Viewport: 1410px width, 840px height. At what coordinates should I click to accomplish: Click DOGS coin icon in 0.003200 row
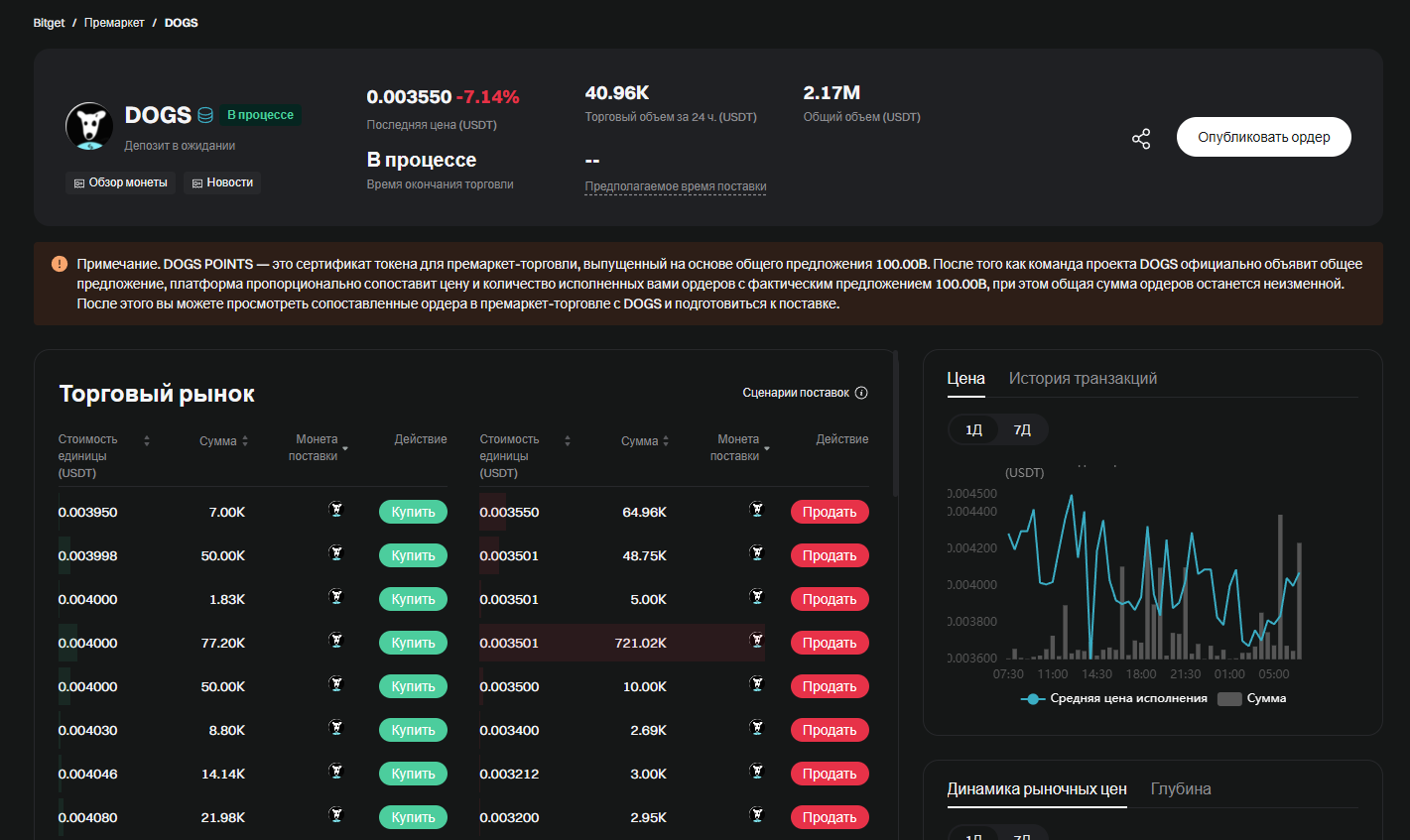click(x=757, y=815)
